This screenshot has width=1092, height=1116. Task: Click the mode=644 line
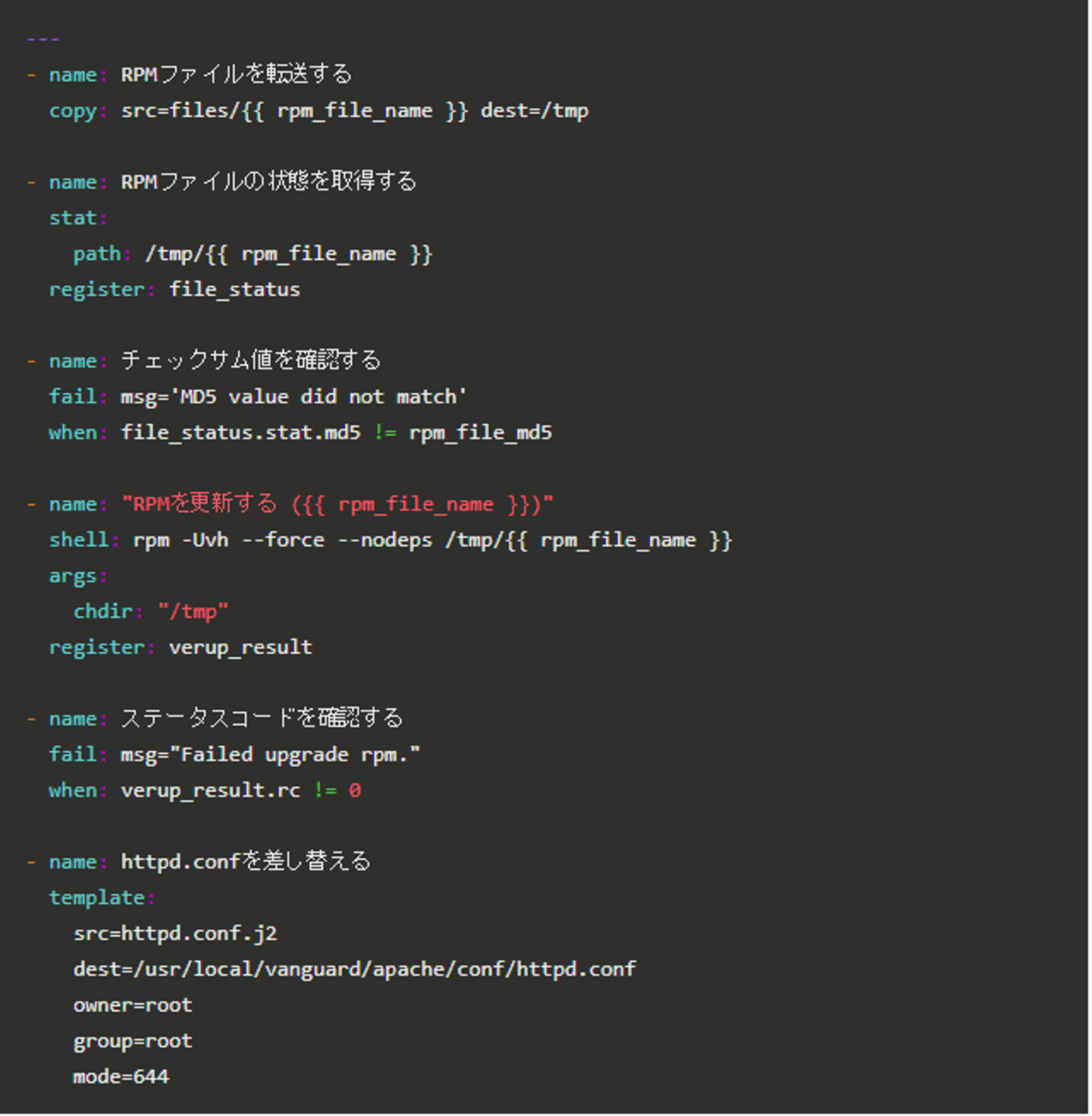(x=121, y=1077)
